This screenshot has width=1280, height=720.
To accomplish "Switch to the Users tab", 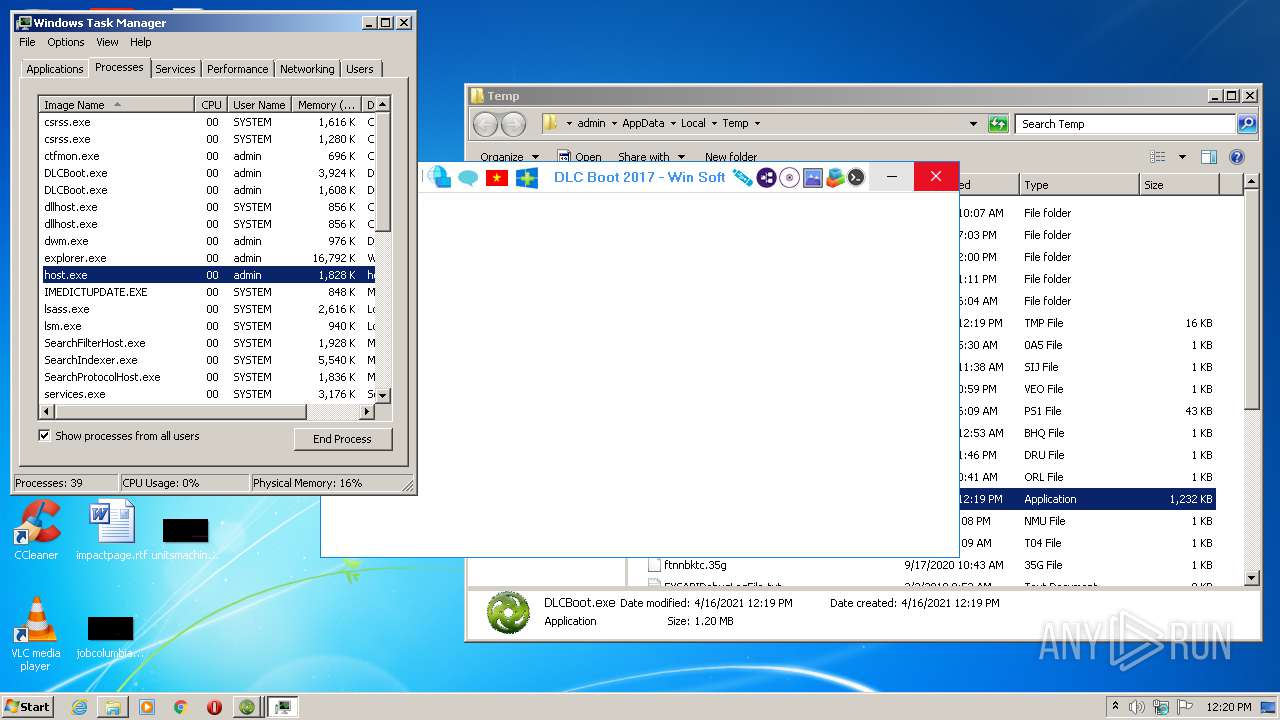I will click(x=360, y=69).
